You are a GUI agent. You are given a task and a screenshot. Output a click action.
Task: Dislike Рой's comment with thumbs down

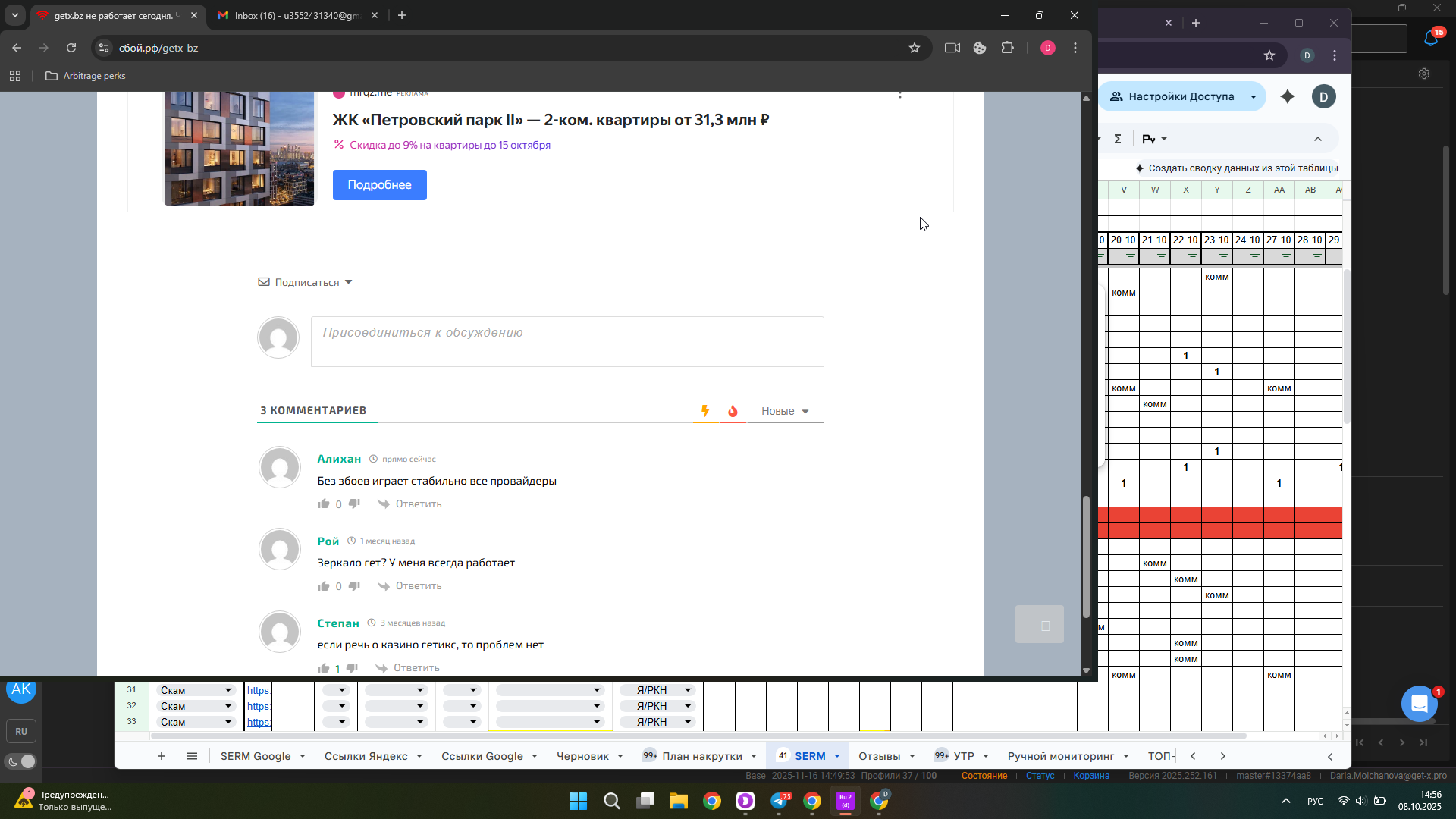pos(354,585)
